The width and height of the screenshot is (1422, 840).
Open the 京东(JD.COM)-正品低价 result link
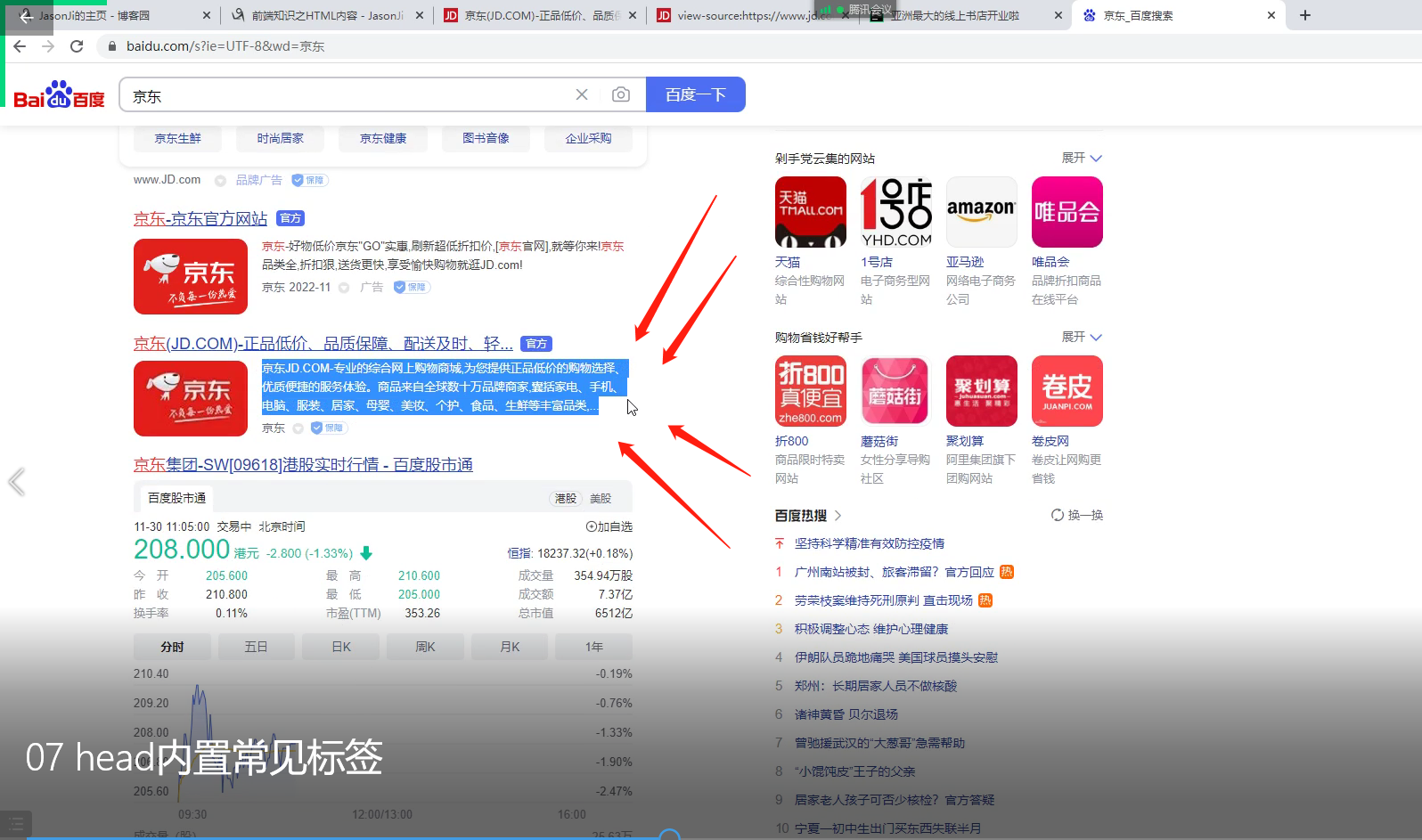(323, 344)
